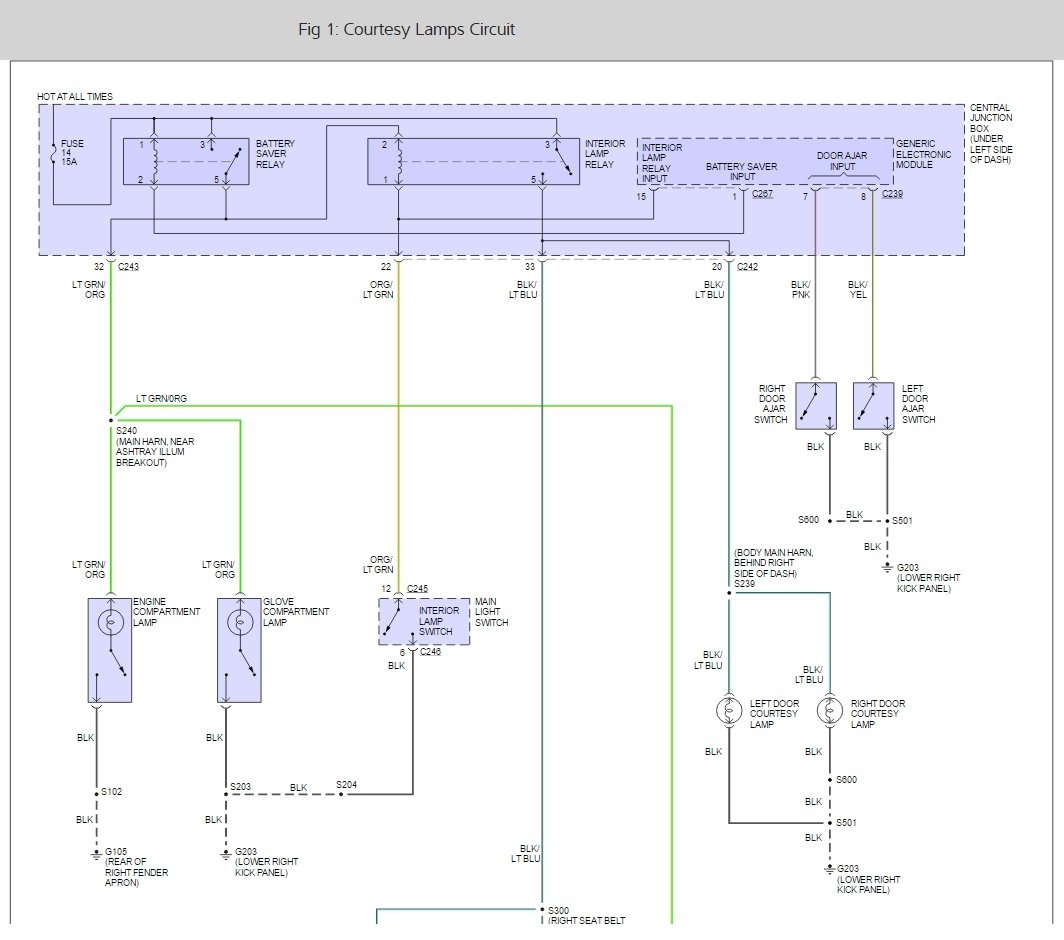Click the Right Door Ajar Switch symbol
1064x940 pixels.
click(x=816, y=405)
